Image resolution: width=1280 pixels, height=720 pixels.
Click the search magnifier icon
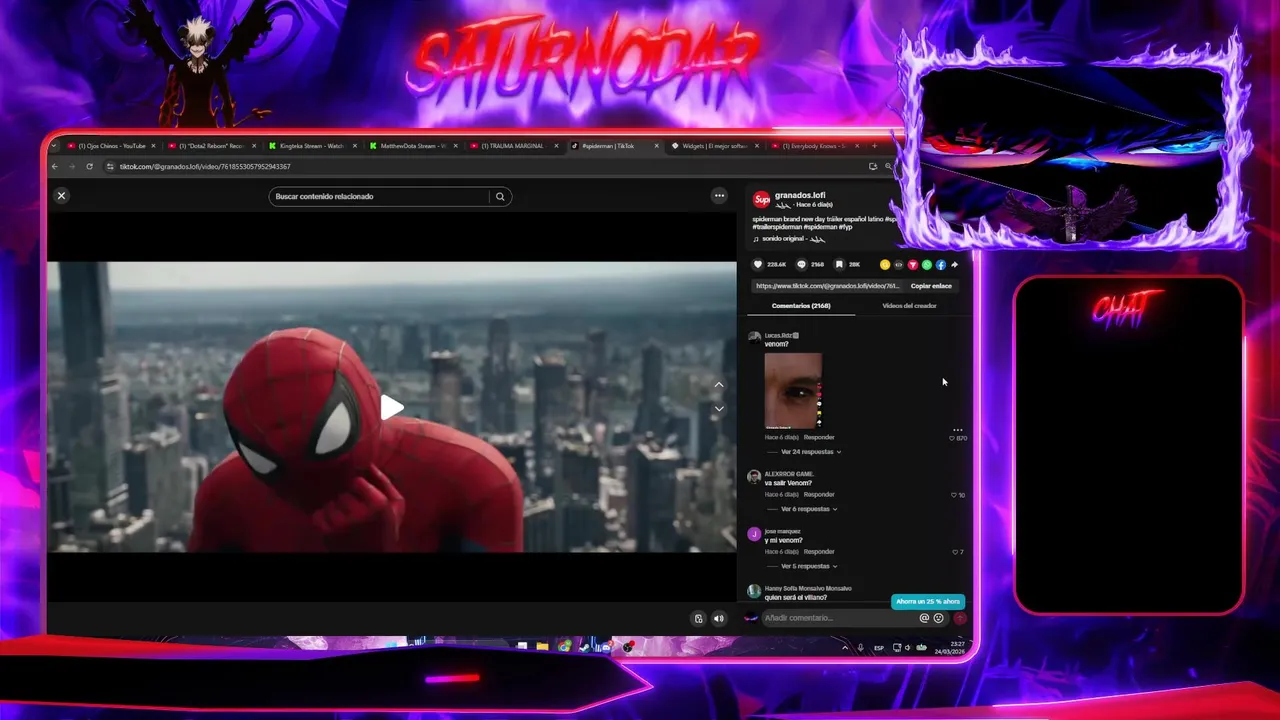tap(500, 196)
